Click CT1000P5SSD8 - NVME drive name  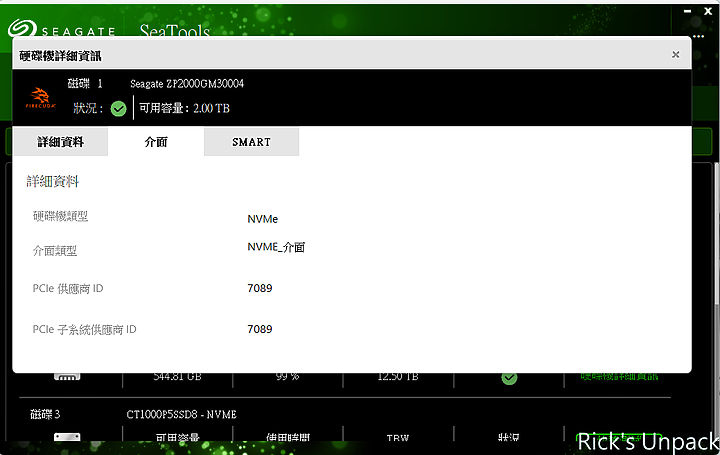[x=181, y=415]
